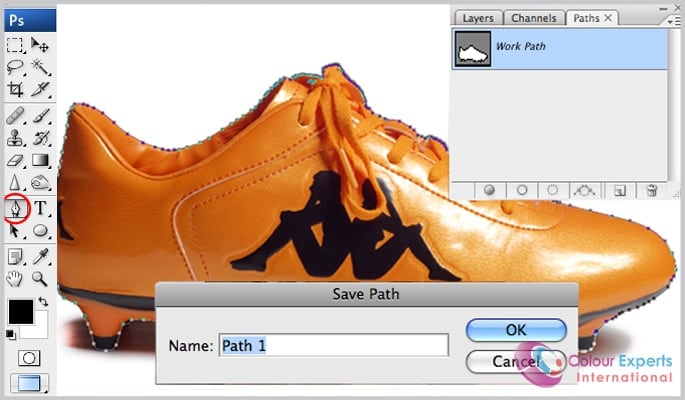The height and width of the screenshot is (400, 685).
Task: Select the Magic Wand tool
Action: pos(40,67)
